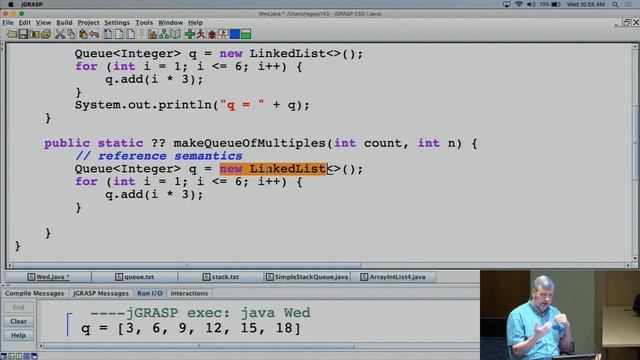Show the Compile Messages tab
Screen dimensions: 640x360
35,293
